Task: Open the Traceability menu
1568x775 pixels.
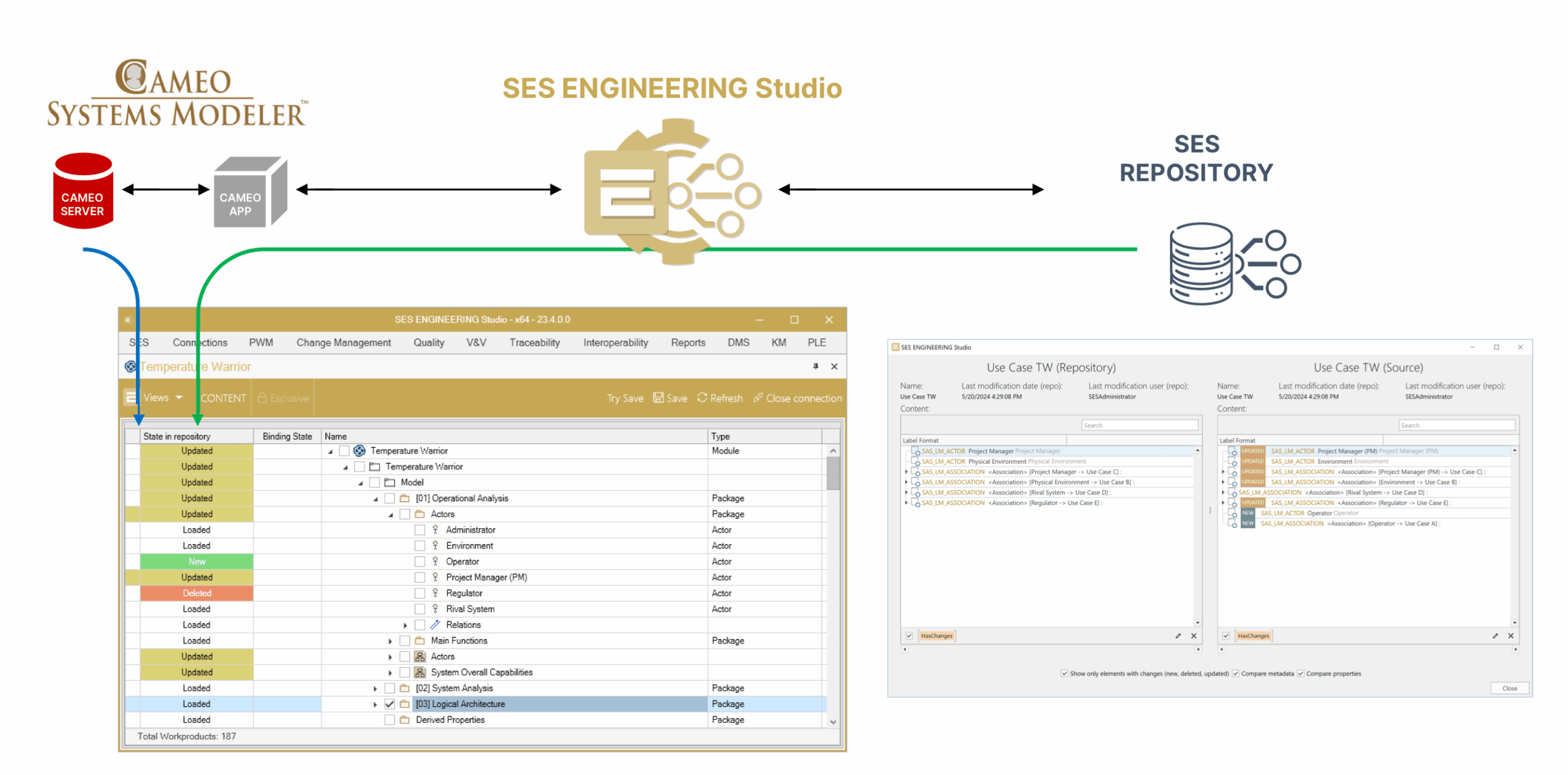Action: [x=534, y=342]
